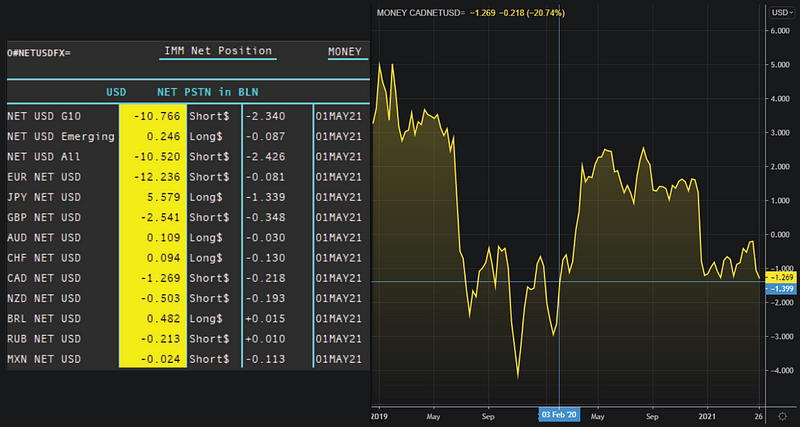The width and height of the screenshot is (800, 427).
Task: Click the 2021 label on time axis
Action: pos(708,415)
